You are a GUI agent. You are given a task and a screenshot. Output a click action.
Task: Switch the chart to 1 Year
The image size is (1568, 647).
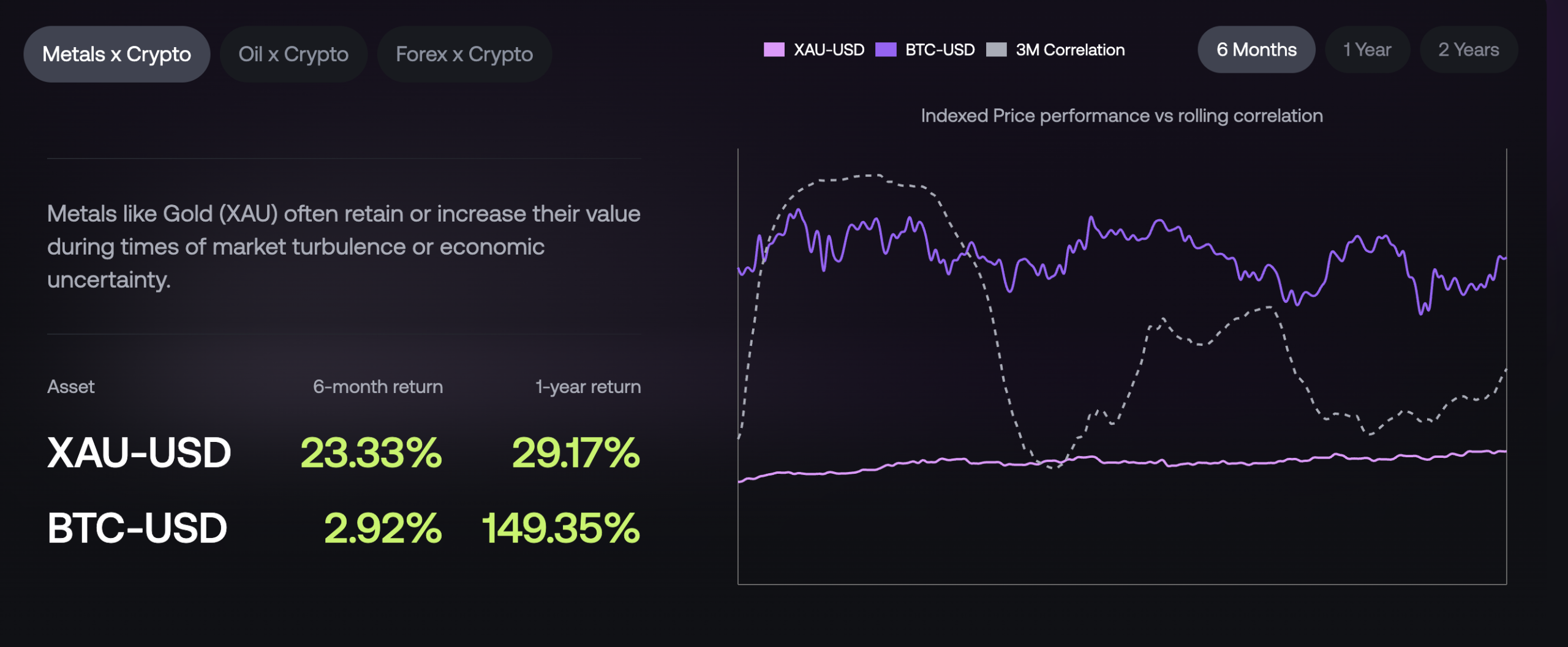[1366, 50]
